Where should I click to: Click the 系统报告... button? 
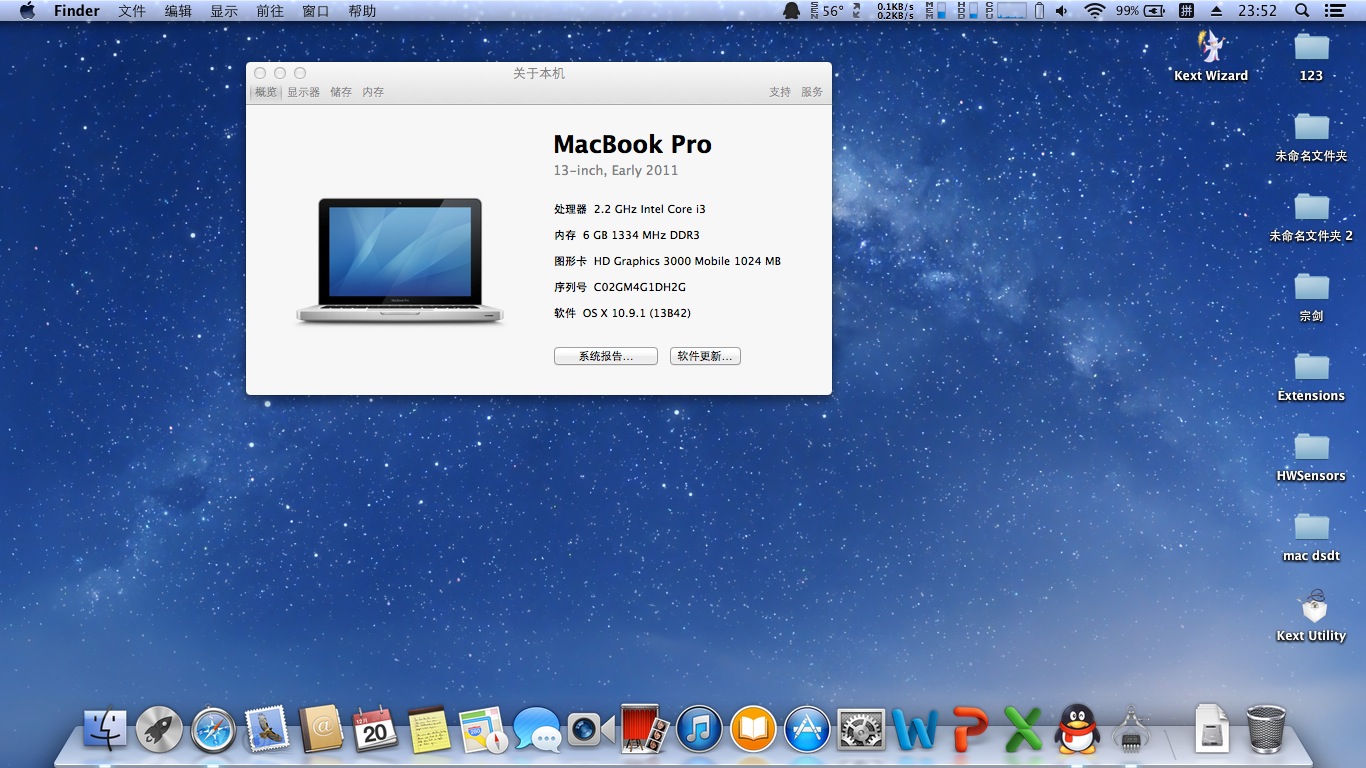click(606, 356)
